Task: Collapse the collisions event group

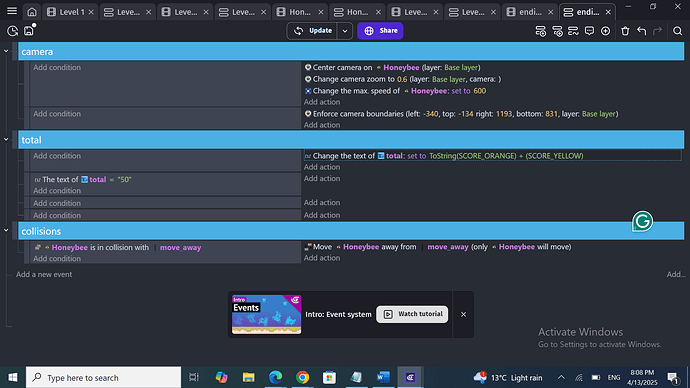Action: point(6,231)
